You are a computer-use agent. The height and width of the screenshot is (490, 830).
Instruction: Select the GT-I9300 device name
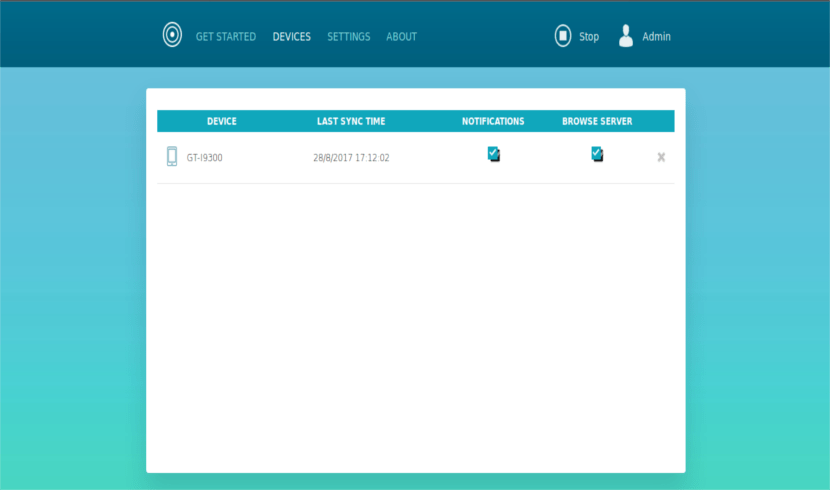coord(204,158)
